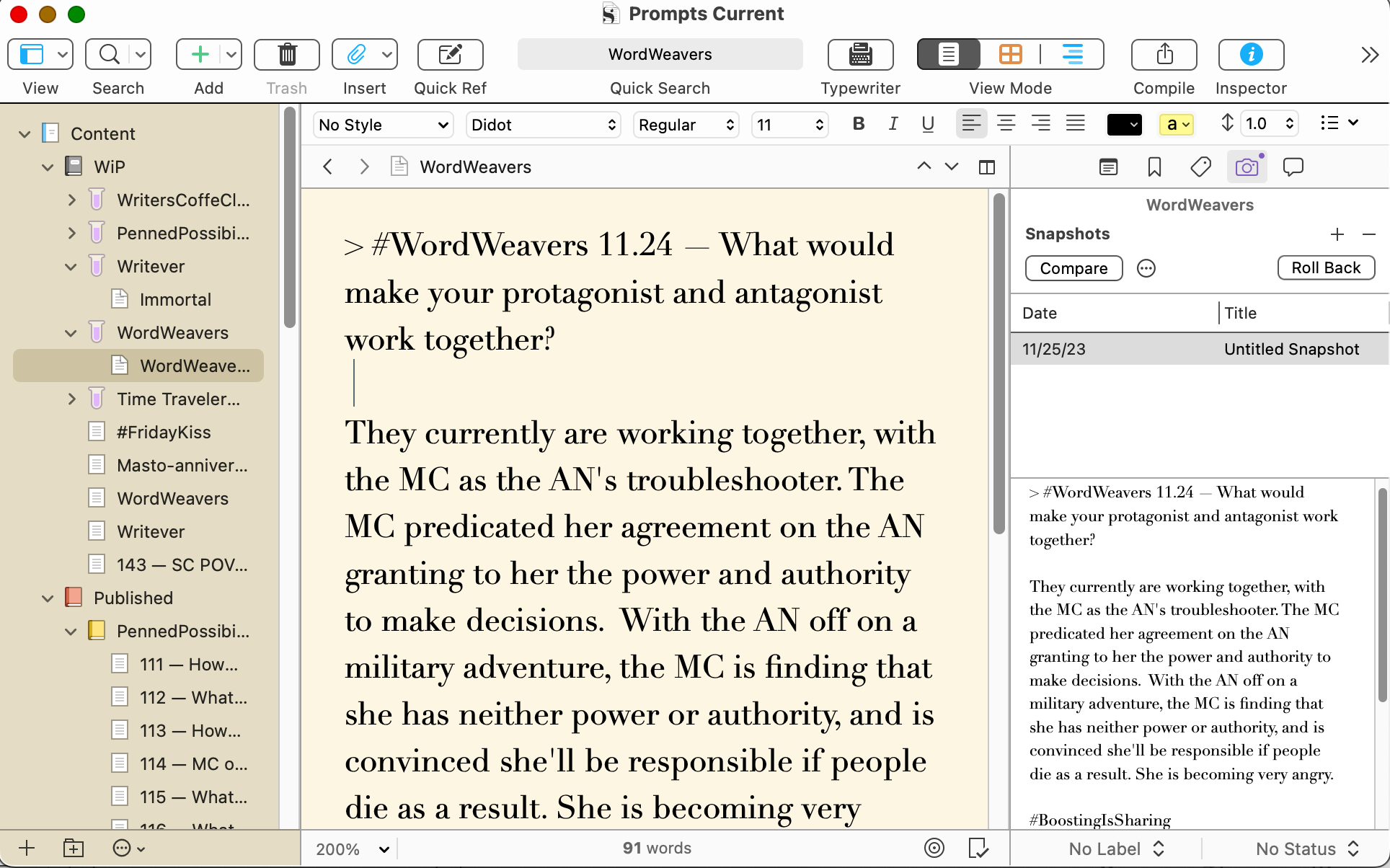Viewport: 1390px width, 868px height.
Task: Switch to outliner view mode
Action: pos(1072,54)
